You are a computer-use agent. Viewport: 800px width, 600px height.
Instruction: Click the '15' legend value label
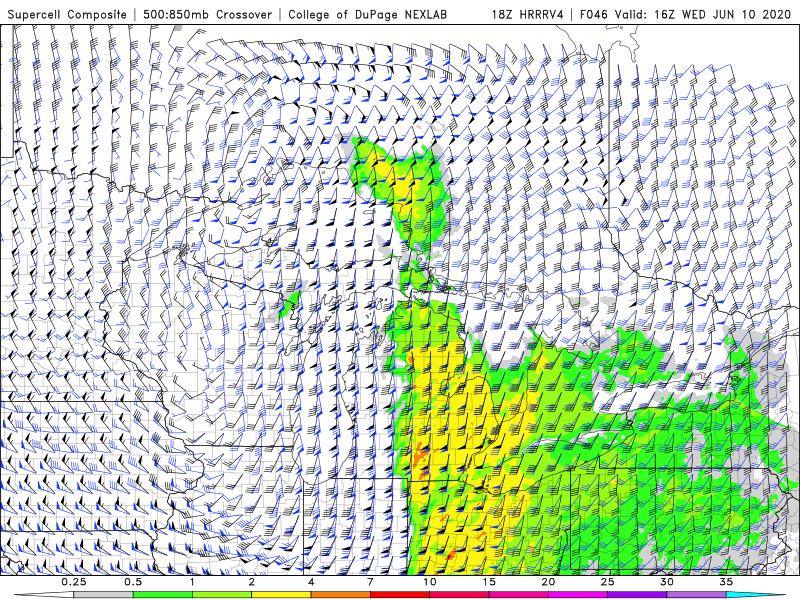[489, 582]
